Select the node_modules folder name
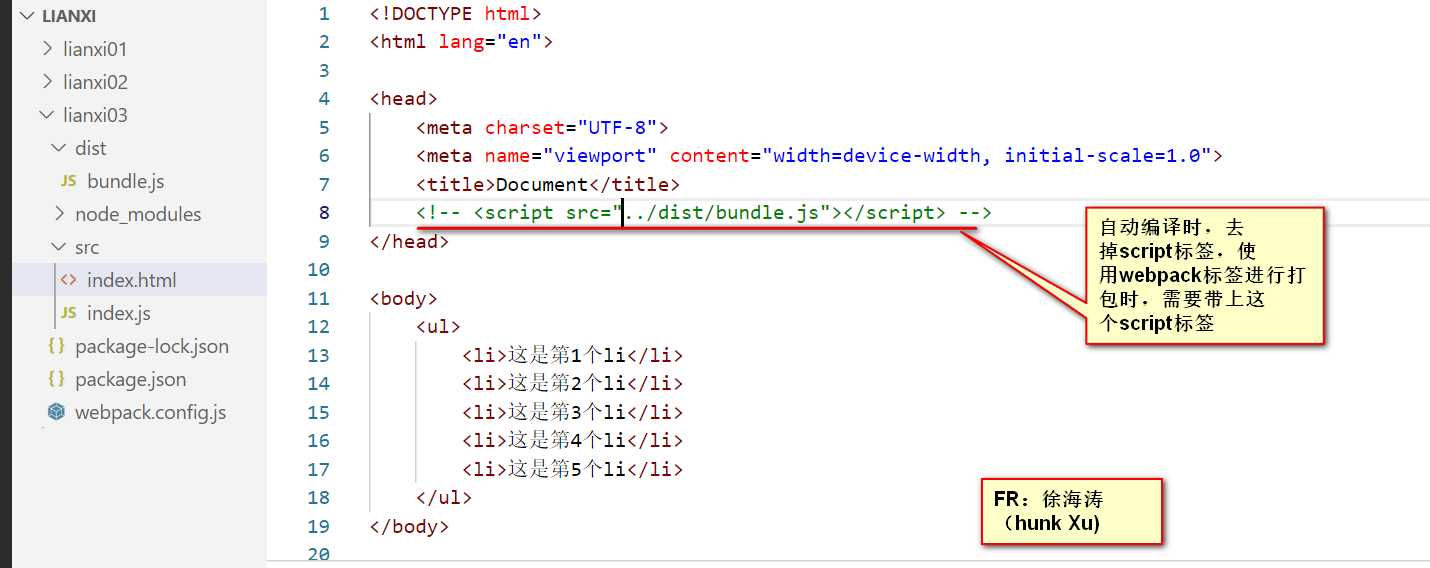 pos(138,214)
